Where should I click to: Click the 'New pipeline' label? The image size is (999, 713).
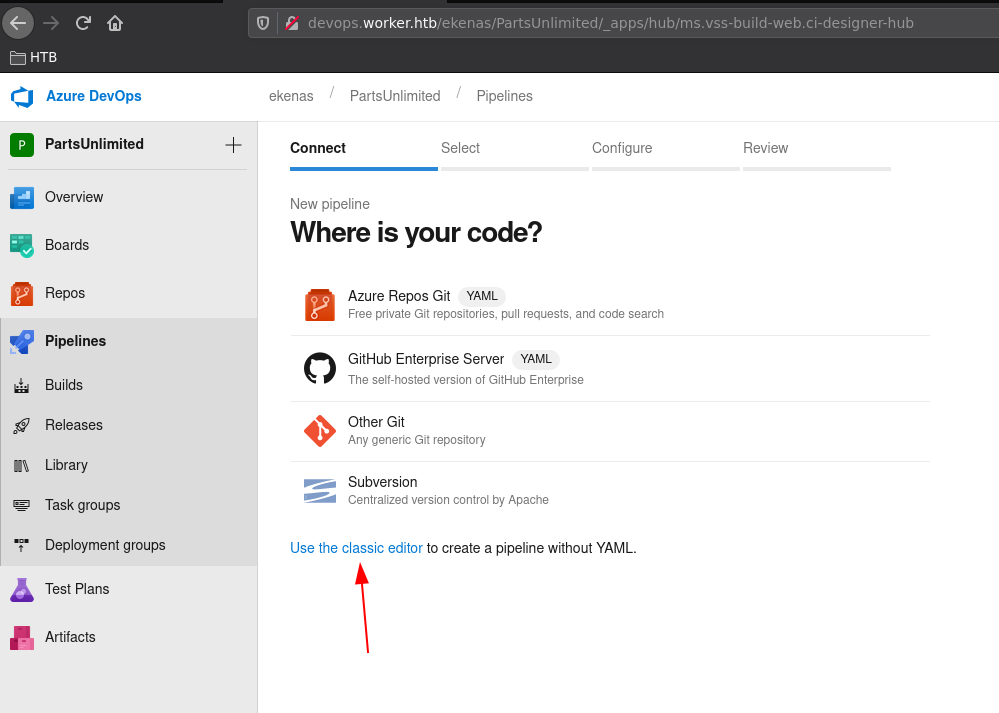(330, 204)
